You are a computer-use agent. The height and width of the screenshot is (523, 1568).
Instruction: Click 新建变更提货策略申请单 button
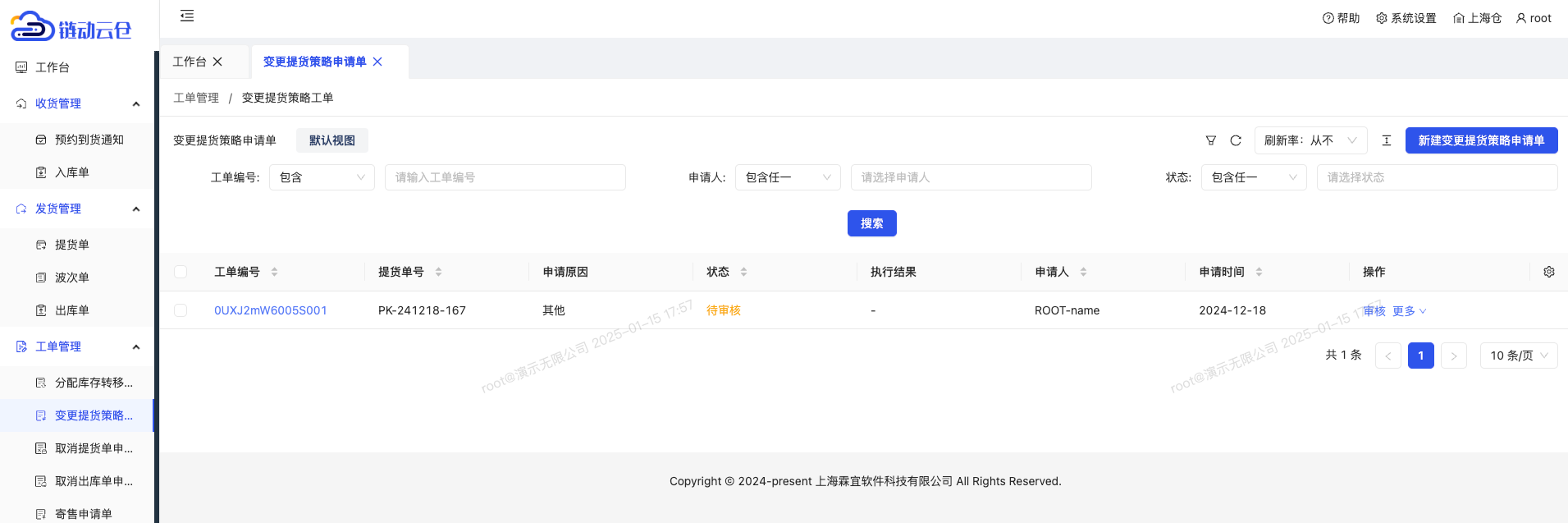(x=1480, y=140)
